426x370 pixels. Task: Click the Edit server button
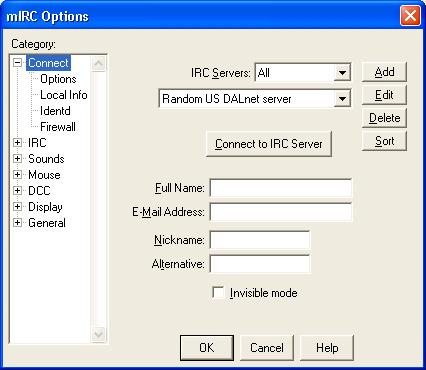click(x=384, y=95)
